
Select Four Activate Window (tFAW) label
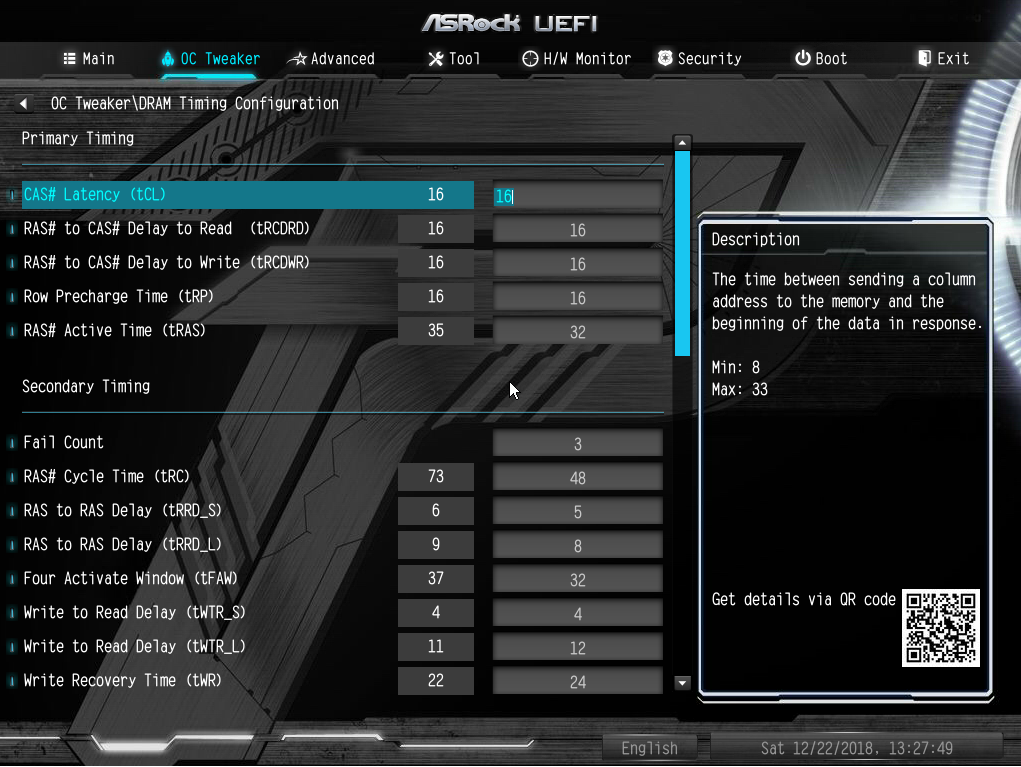click(131, 578)
